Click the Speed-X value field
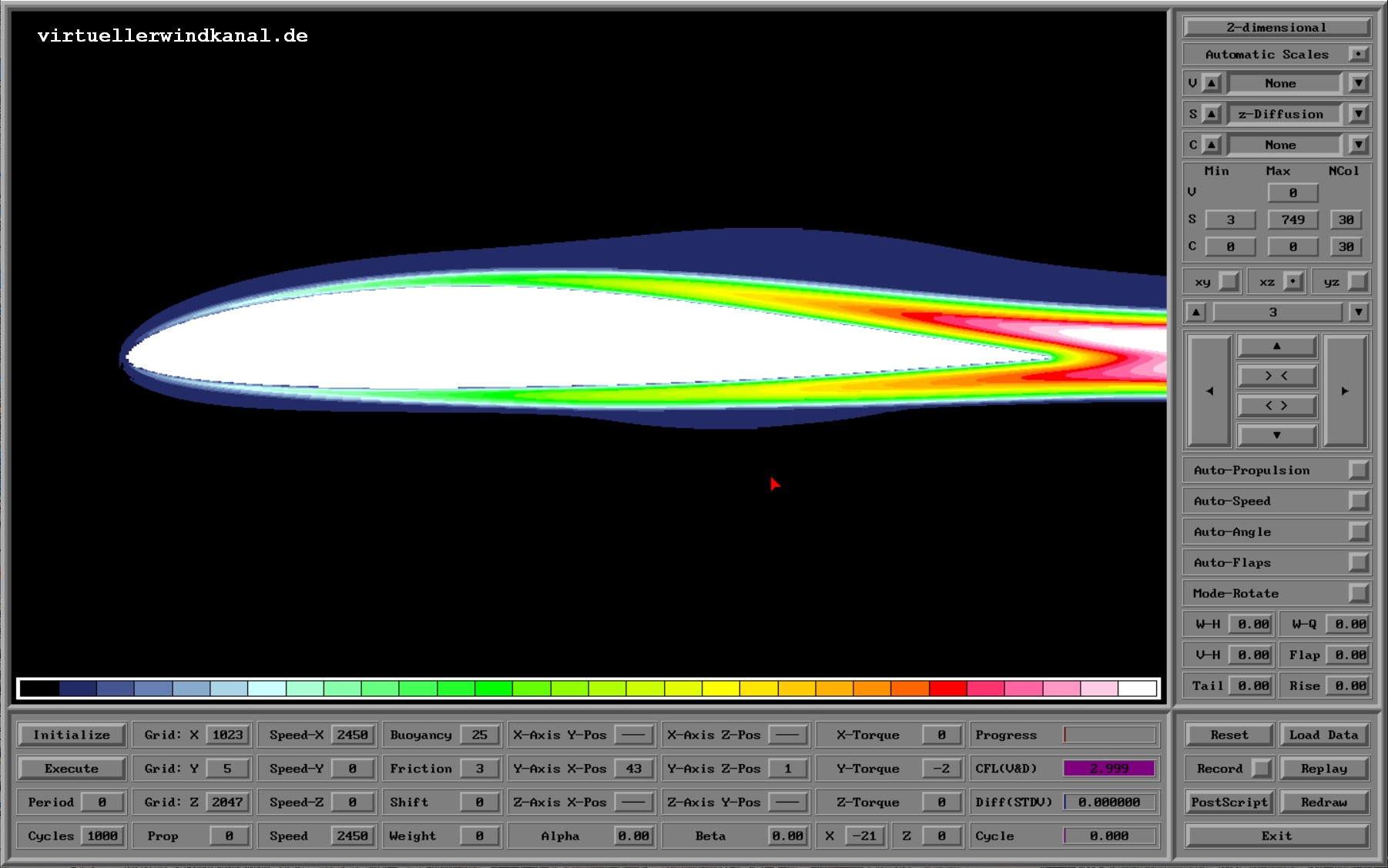The height and width of the screenshot is (868, 1388). tap(352, 736)
